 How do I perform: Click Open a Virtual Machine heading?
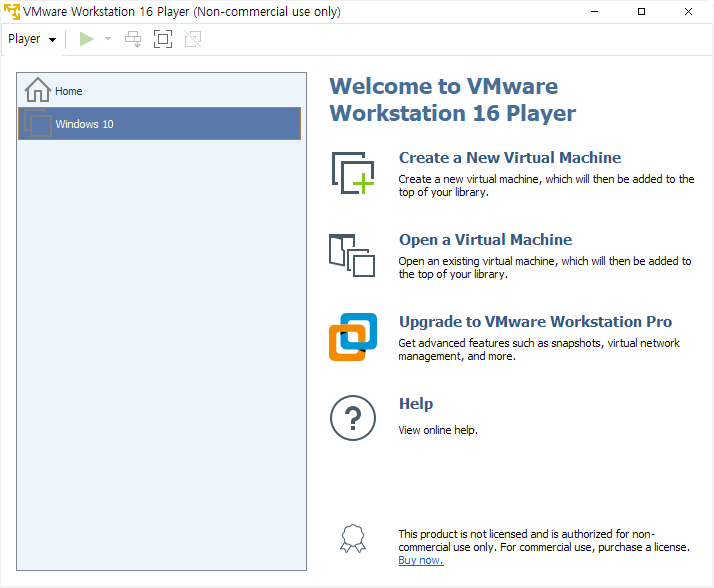click(x=485, y=240)
